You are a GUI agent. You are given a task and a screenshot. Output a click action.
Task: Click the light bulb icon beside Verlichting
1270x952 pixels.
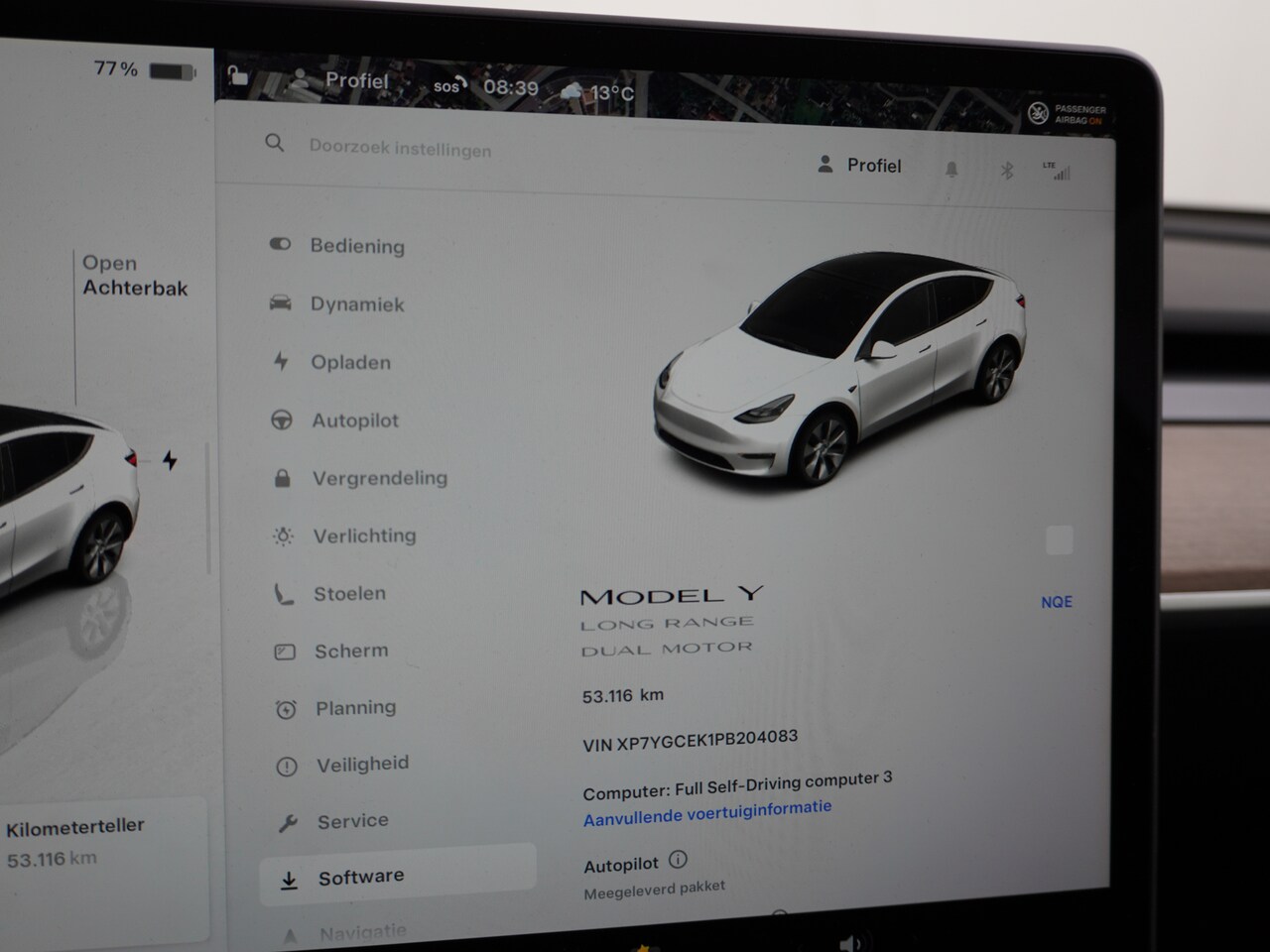point(284,536)
